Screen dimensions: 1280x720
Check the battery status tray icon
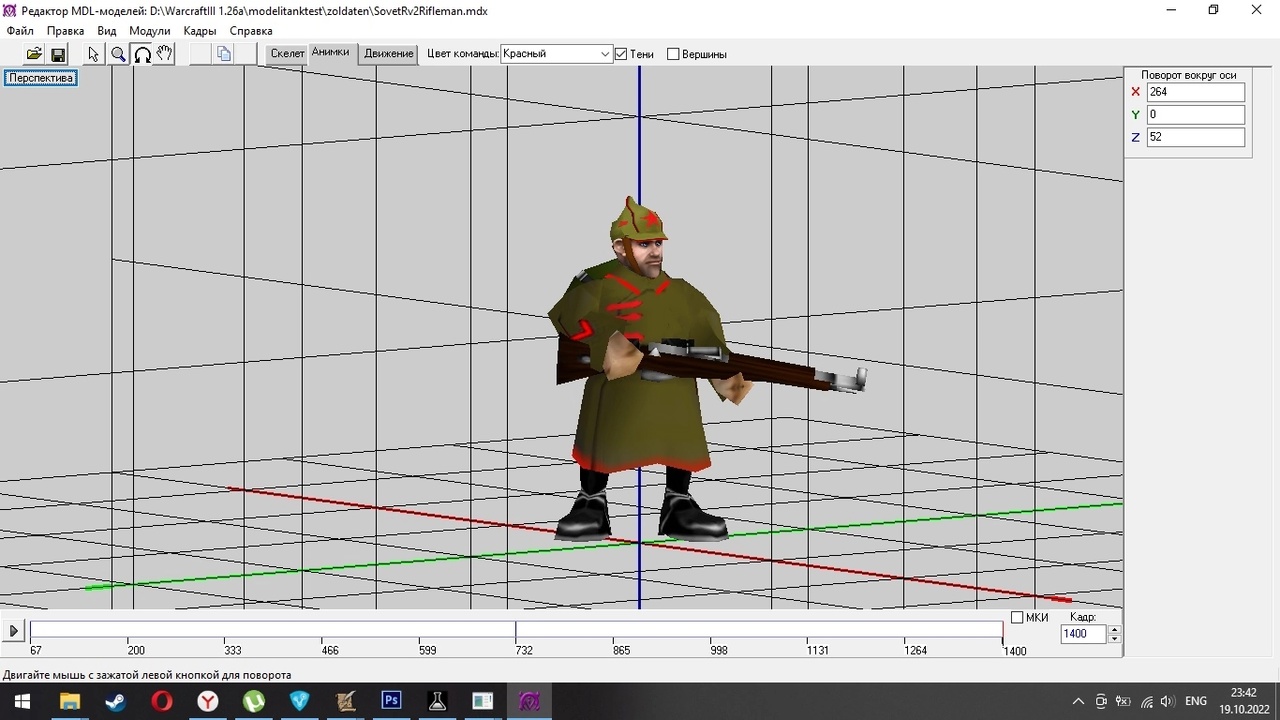pyautogui.click(x=1124, y=701)
